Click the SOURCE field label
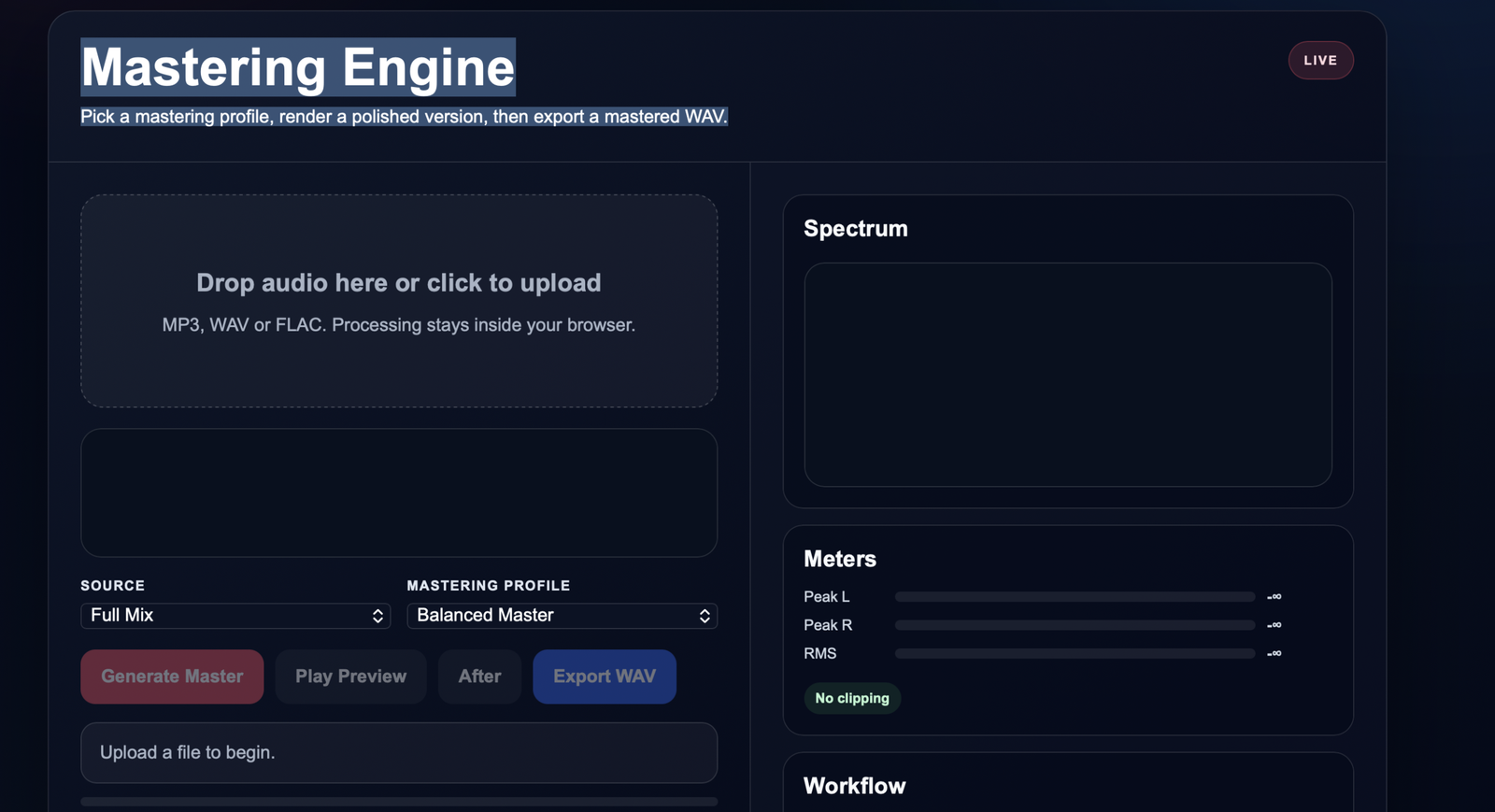The image size is (1495, 812). 113,585
